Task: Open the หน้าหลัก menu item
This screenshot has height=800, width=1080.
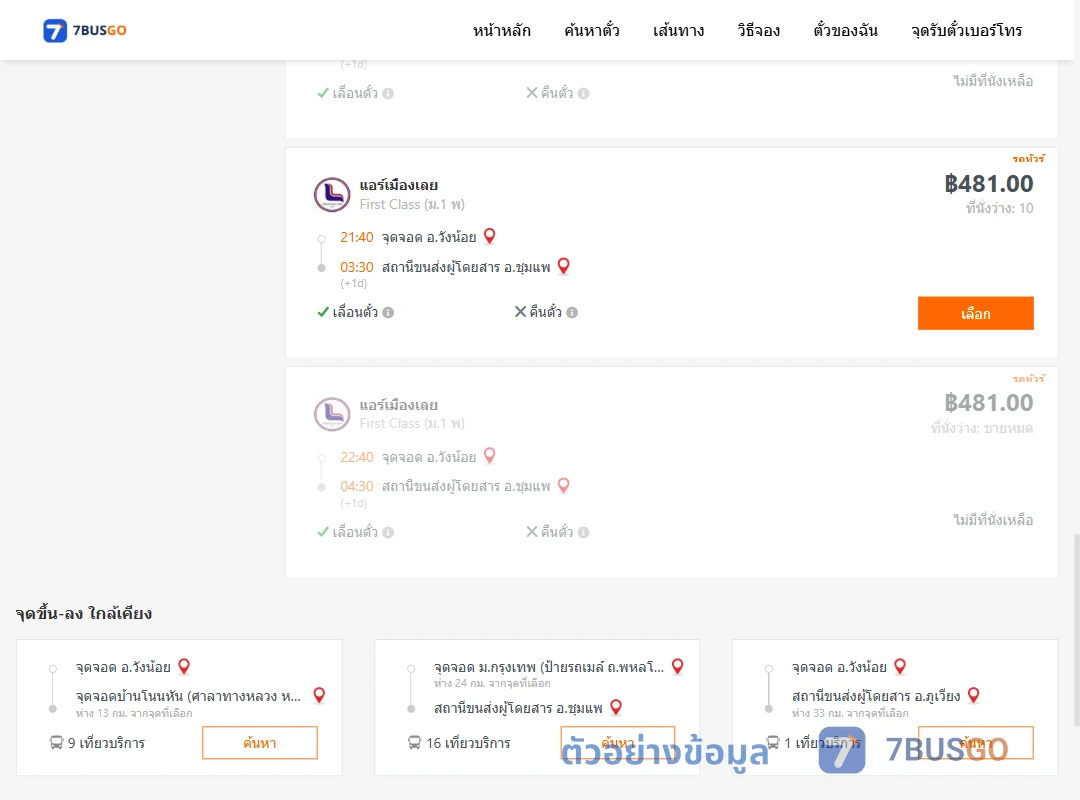Action: click(x=501, y=30)
